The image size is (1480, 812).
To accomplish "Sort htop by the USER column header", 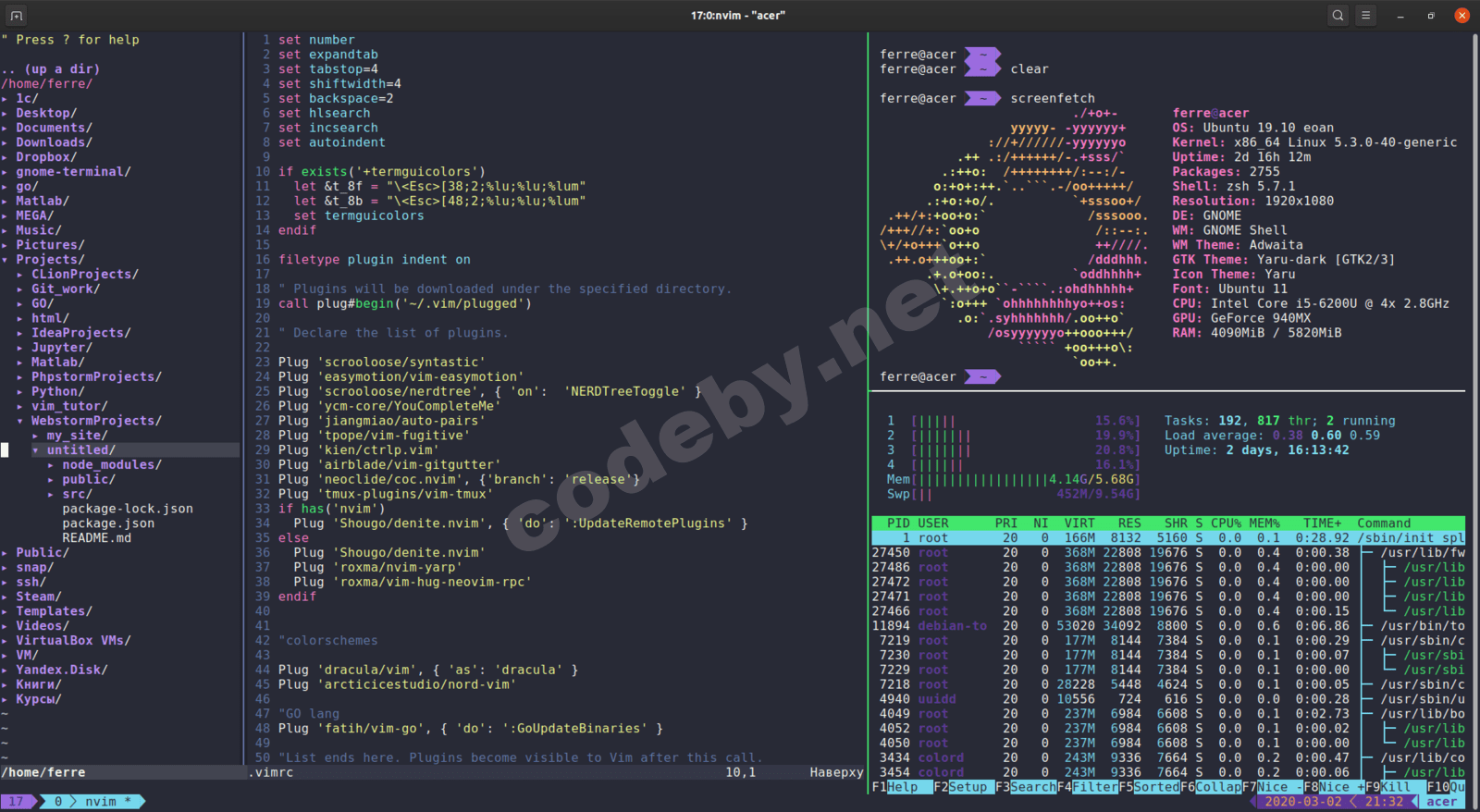I will (x=933, y=523).
